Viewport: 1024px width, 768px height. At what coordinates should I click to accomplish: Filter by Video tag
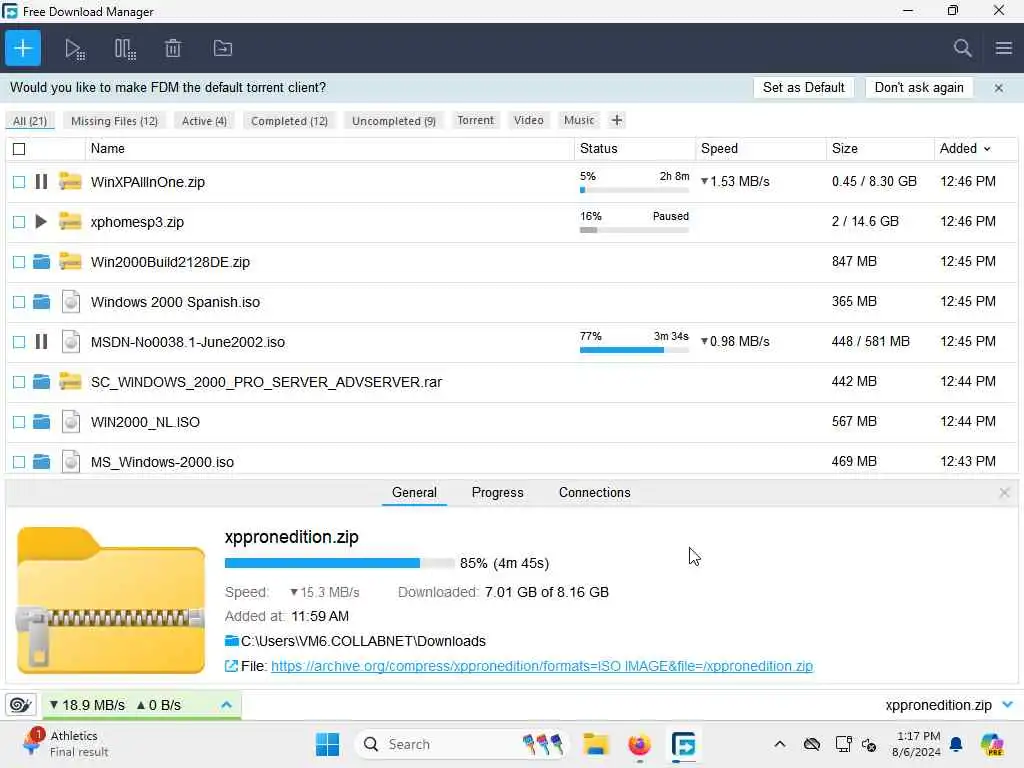click(x=528, y=120)
